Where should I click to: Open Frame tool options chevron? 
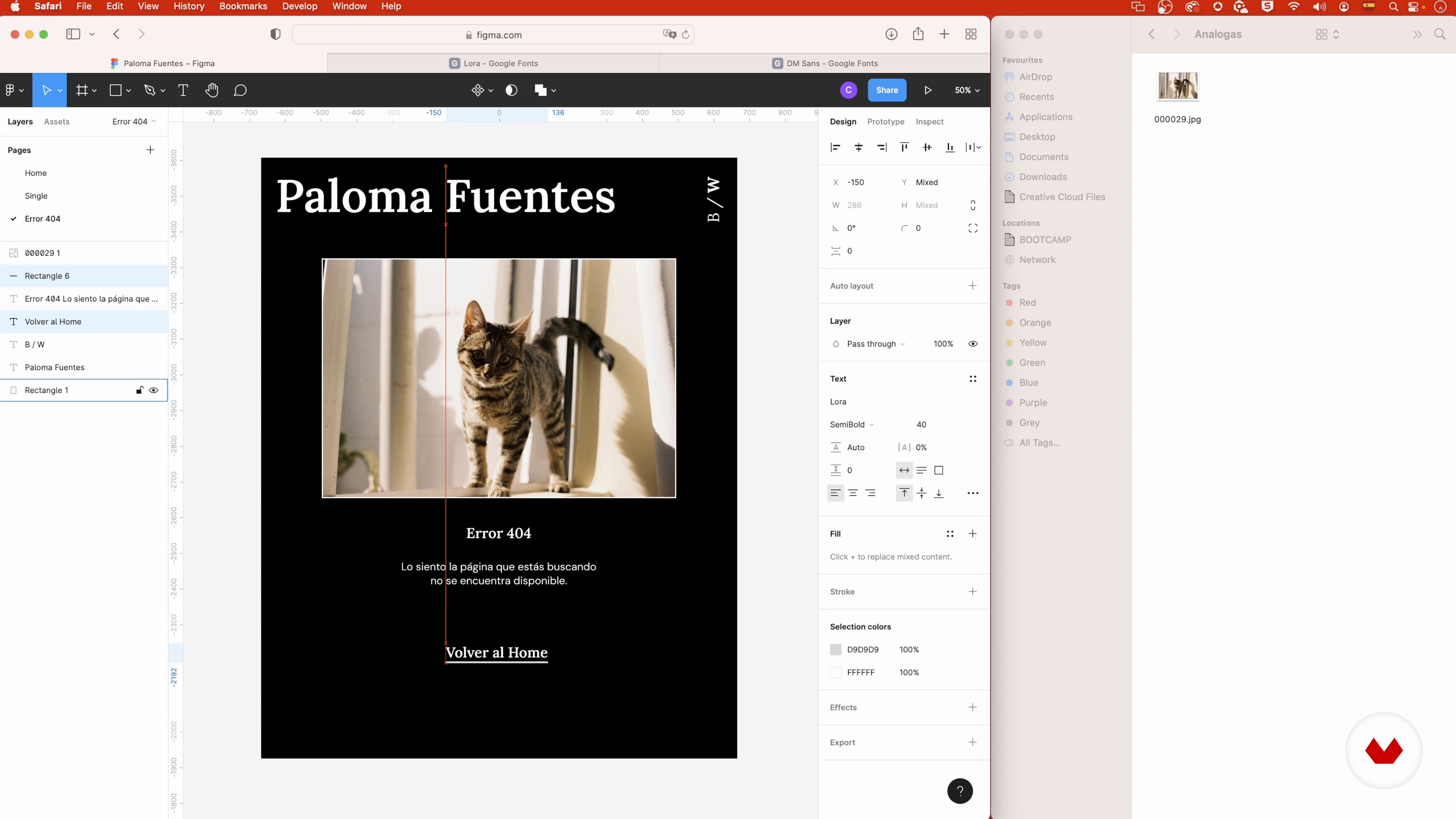pyautogui.click(x=94, y=91)
